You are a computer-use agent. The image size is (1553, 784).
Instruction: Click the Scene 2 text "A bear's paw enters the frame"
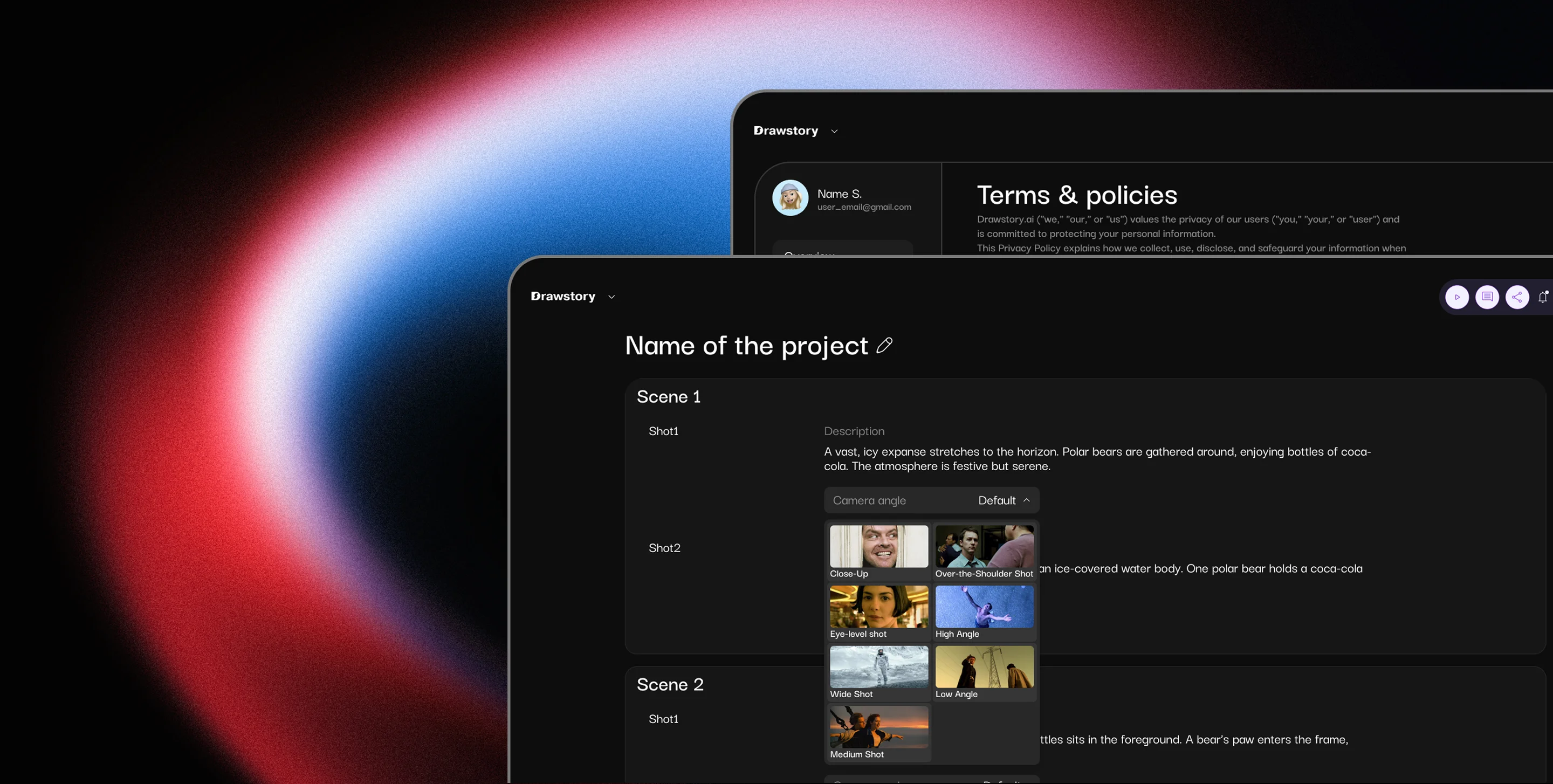click(1267, 739)
